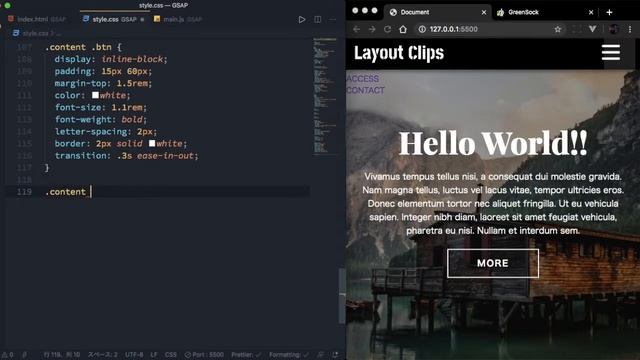The height and width of the screenshot is (360, 640).
Task: Click the Port: 5500 Live Server status
Action: coord(204,355)
